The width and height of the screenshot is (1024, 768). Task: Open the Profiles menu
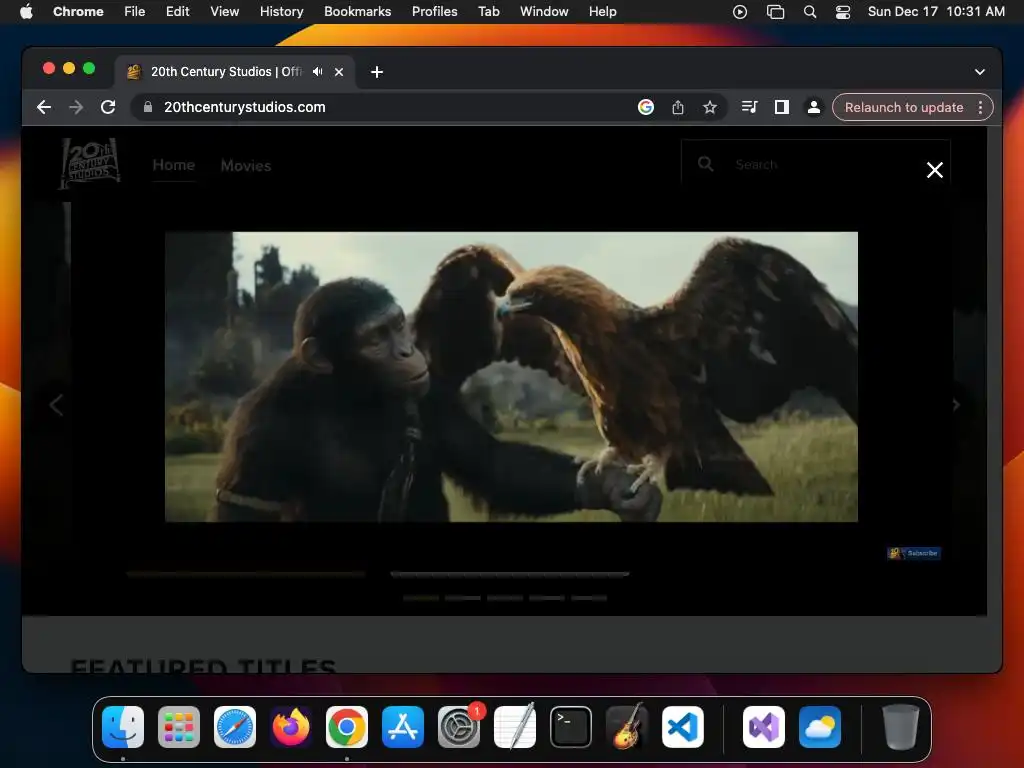click(x=434, y=12)
